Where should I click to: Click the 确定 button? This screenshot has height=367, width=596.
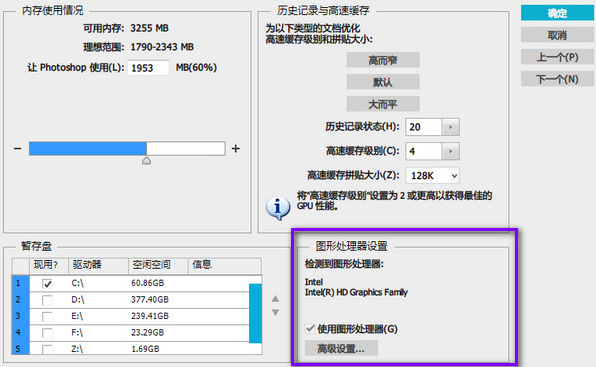pos(557,13)
